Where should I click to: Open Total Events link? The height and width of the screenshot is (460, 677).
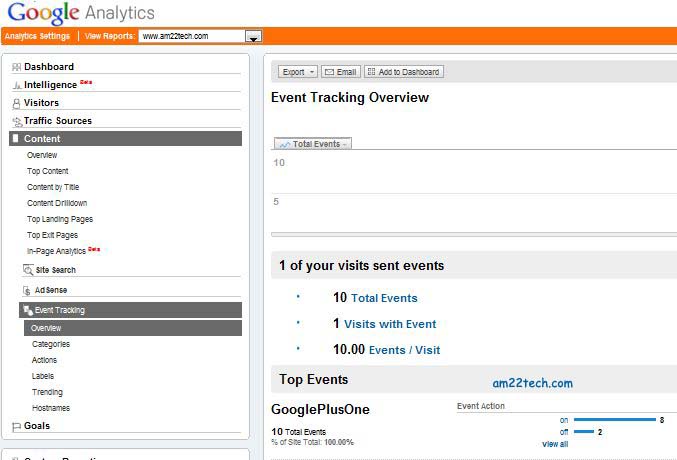click(x=384, y=298)
